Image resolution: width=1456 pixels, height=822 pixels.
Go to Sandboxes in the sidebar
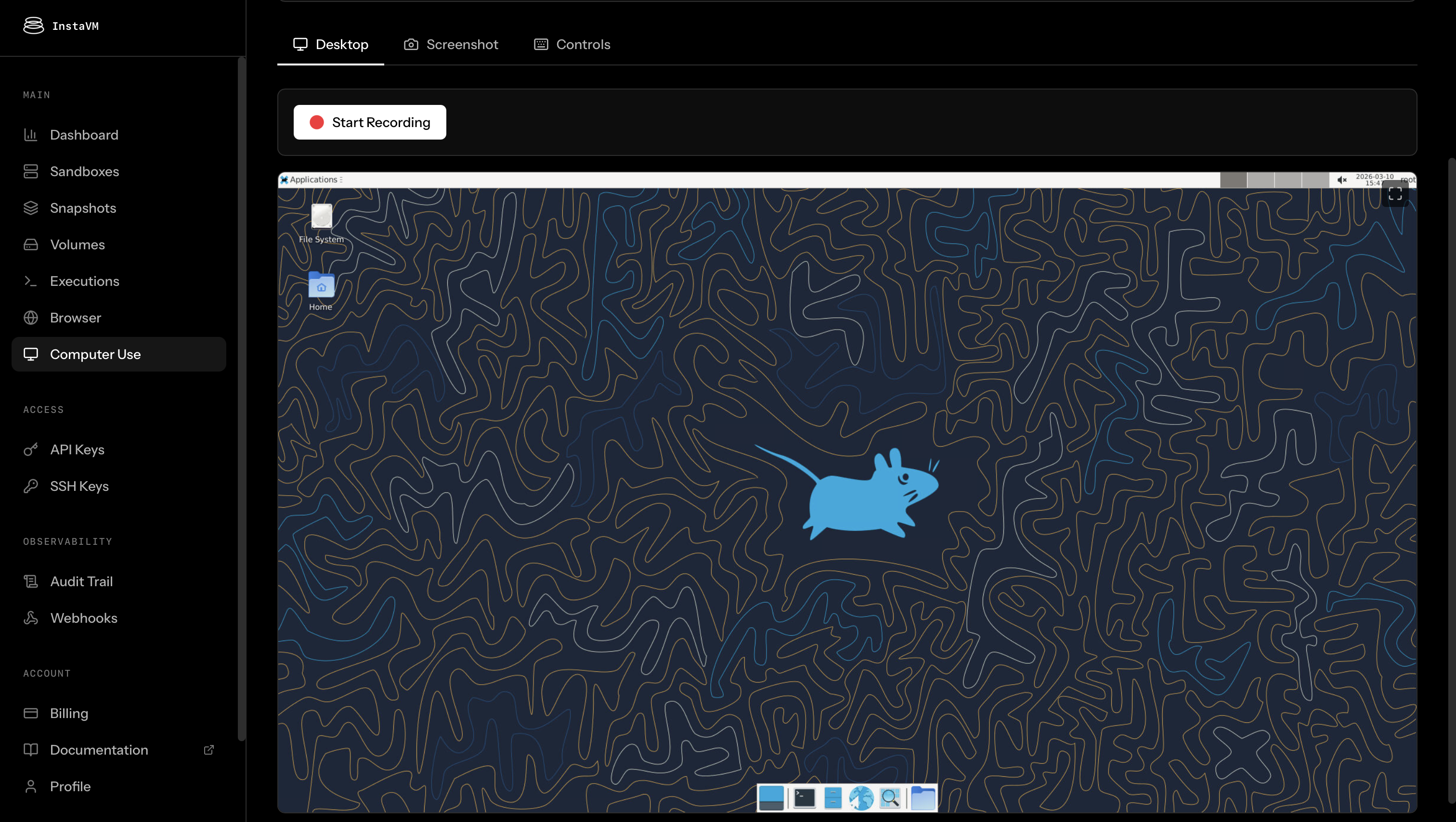point(84,171)
